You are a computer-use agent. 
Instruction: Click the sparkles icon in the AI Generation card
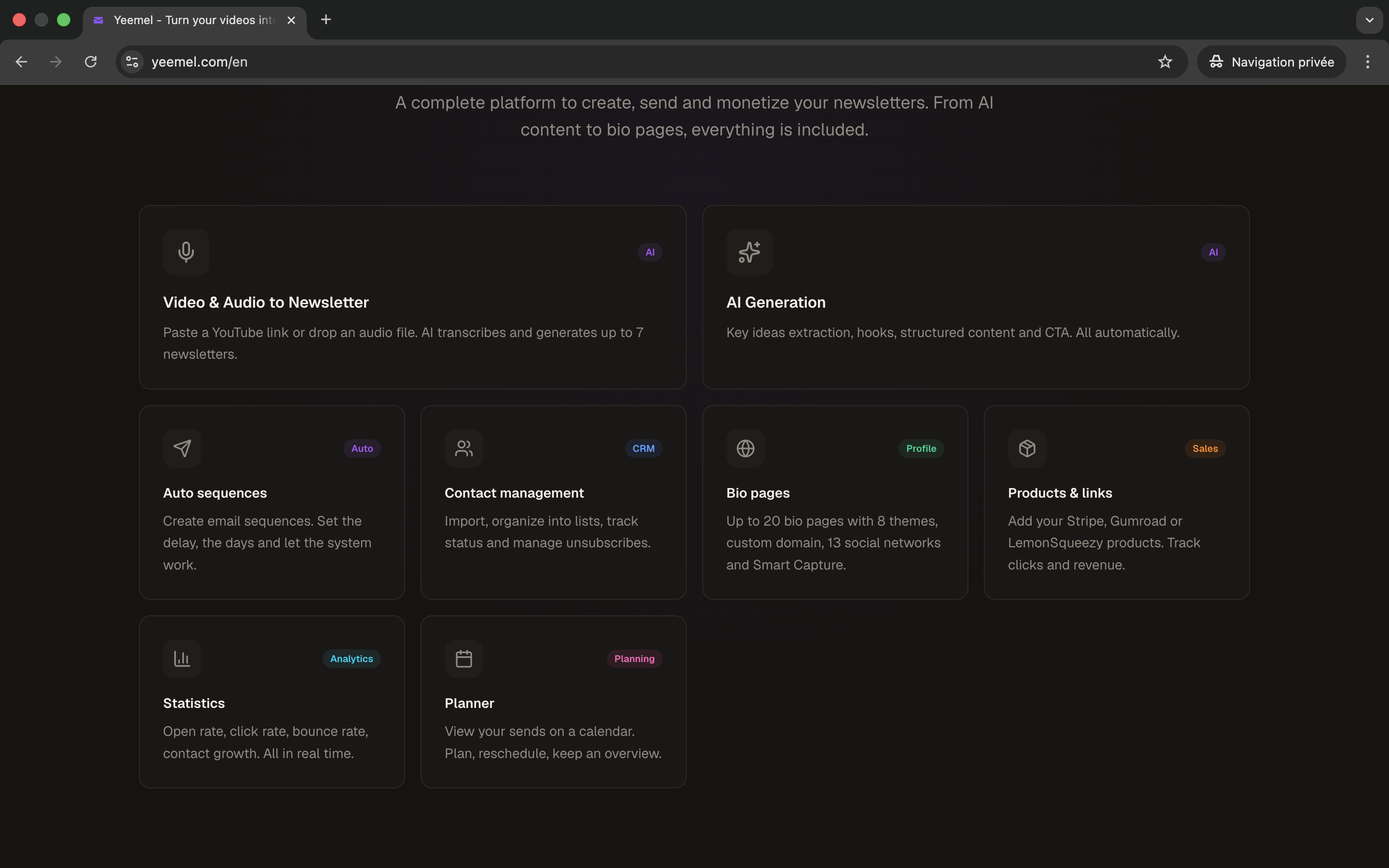(x=749, y=252)
